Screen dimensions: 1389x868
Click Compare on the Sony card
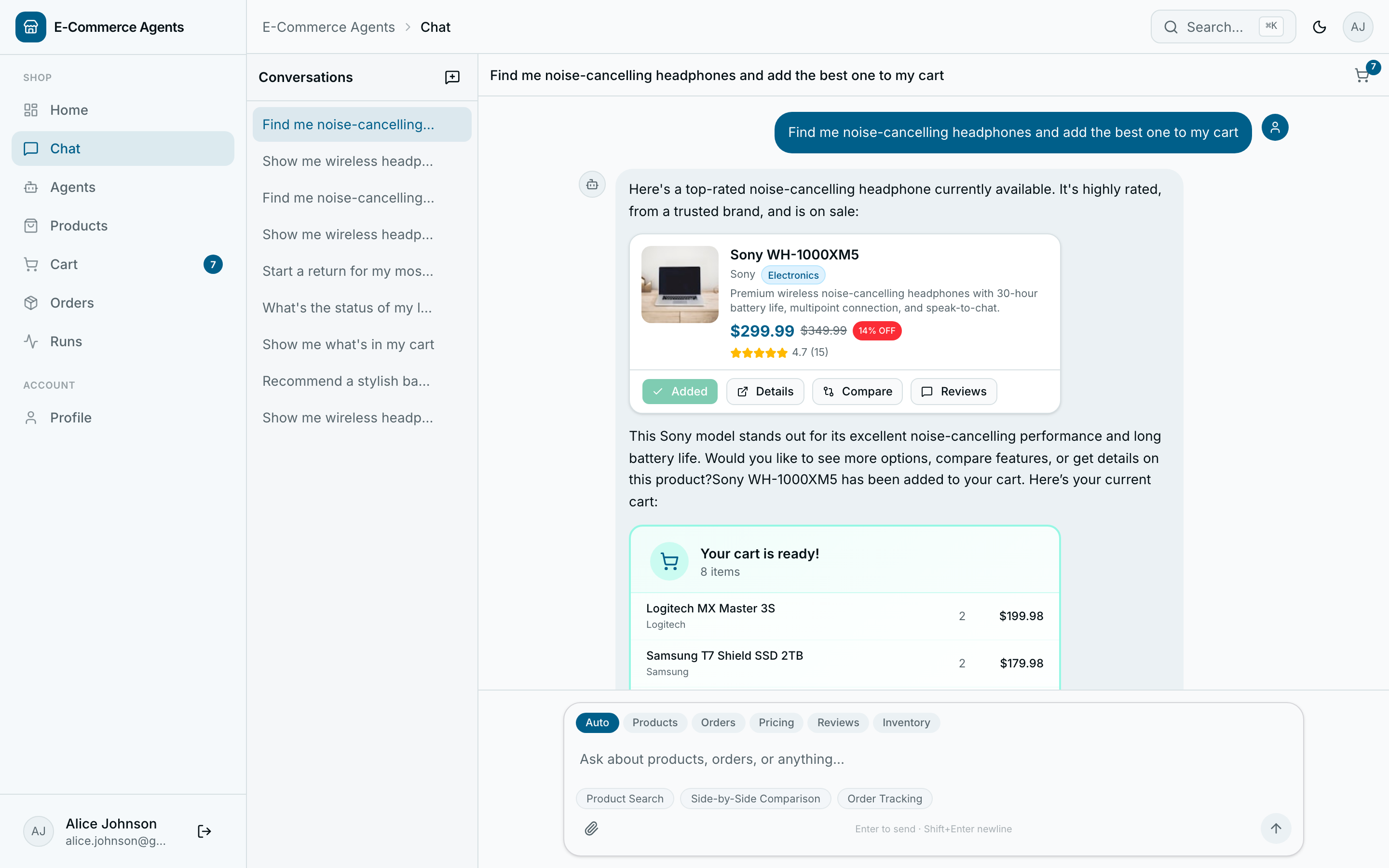(858, 392)
